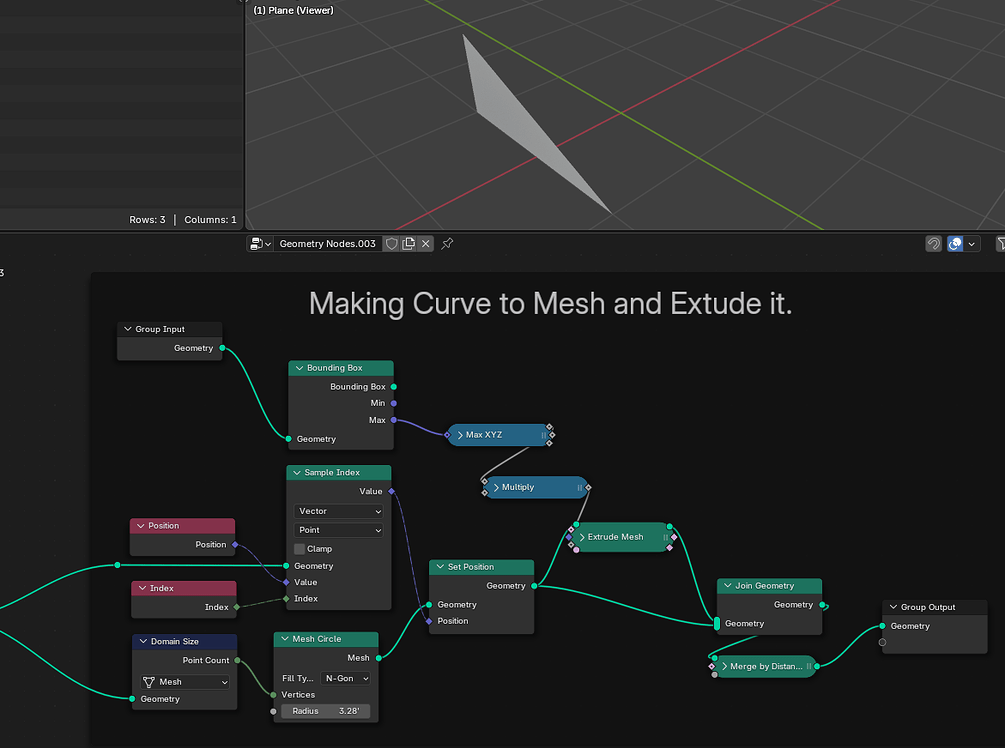Click the Min output socket on Bounding Box
Image resolution: width=1005 pixels, height=748 pixels.
(394, 403)
